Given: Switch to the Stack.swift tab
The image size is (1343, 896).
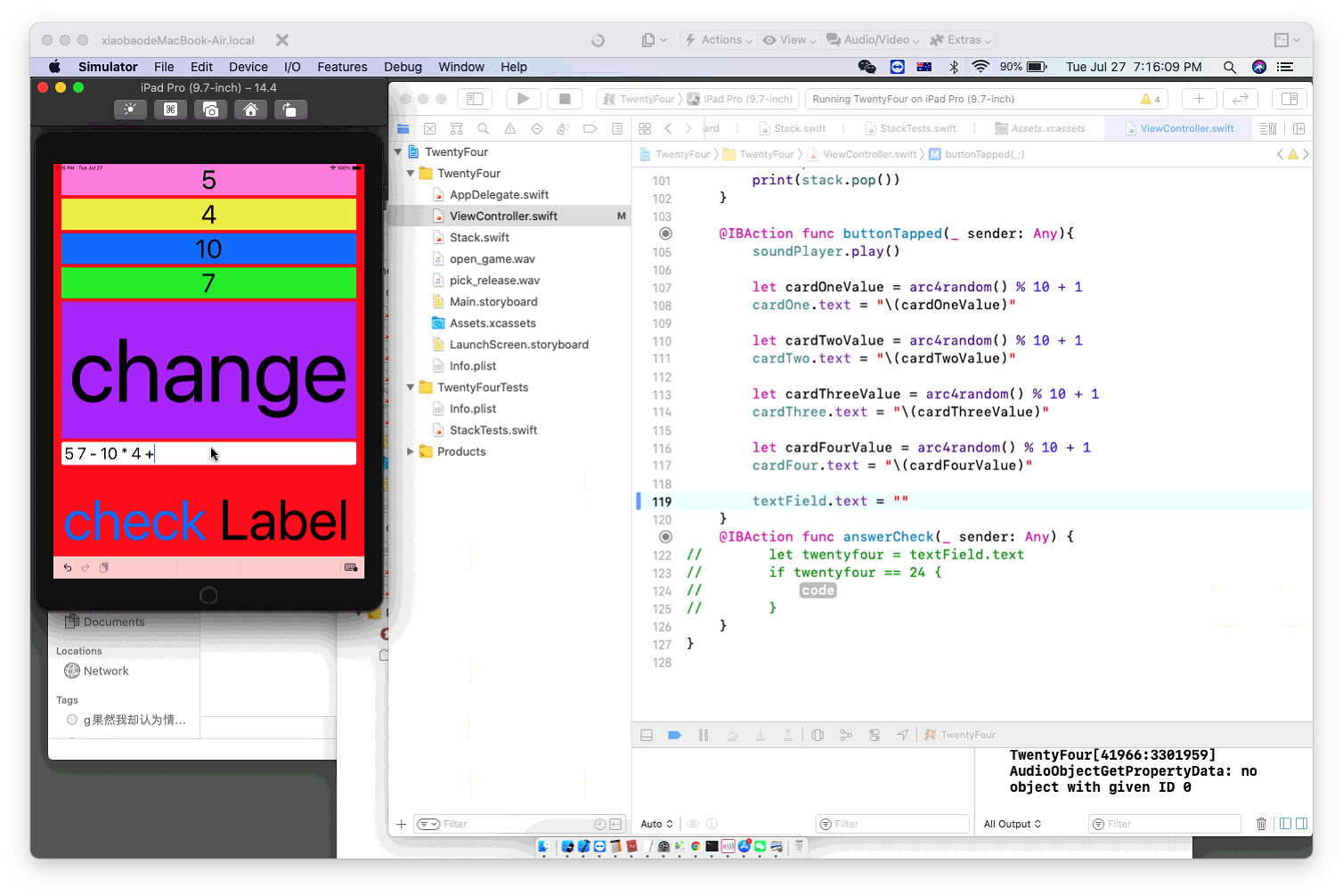Looking at the screenshot, I should coord(793,129).
